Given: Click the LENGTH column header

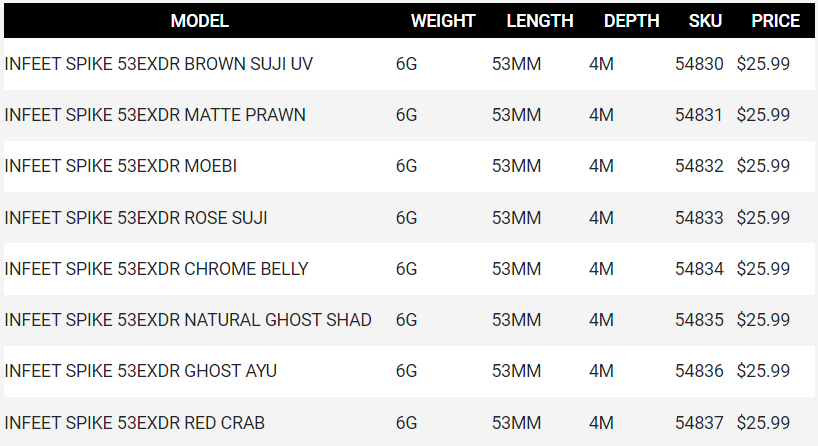Looking at the screenshot, I should click(x=539, y=21).
